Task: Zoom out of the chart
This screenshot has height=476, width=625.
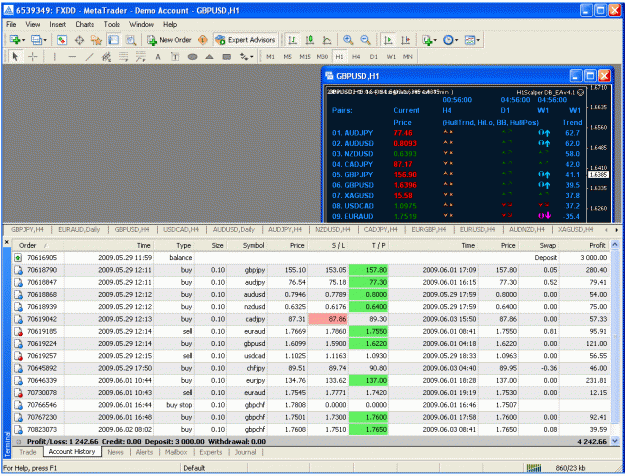Action: click(365, 40)
